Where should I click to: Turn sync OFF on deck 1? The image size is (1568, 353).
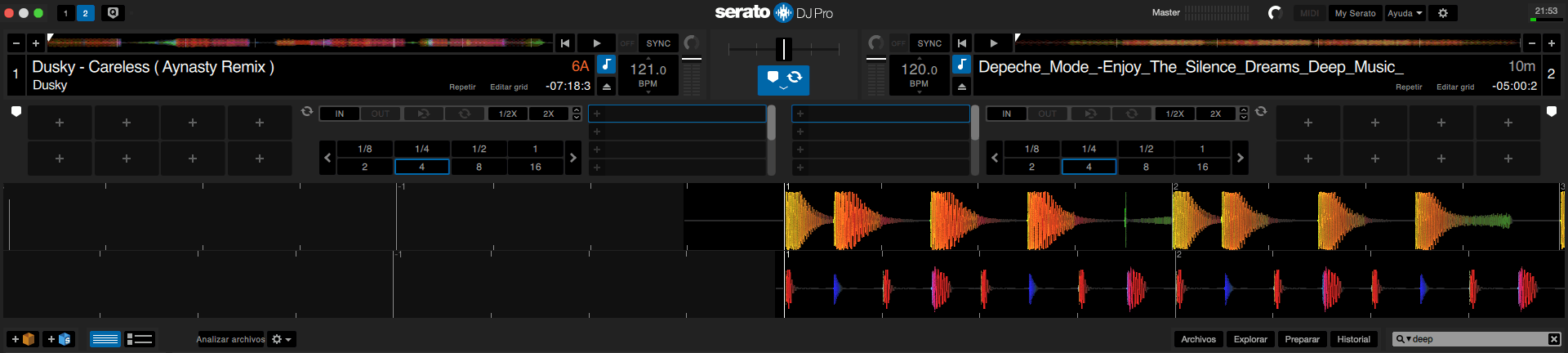coord(627,43)
